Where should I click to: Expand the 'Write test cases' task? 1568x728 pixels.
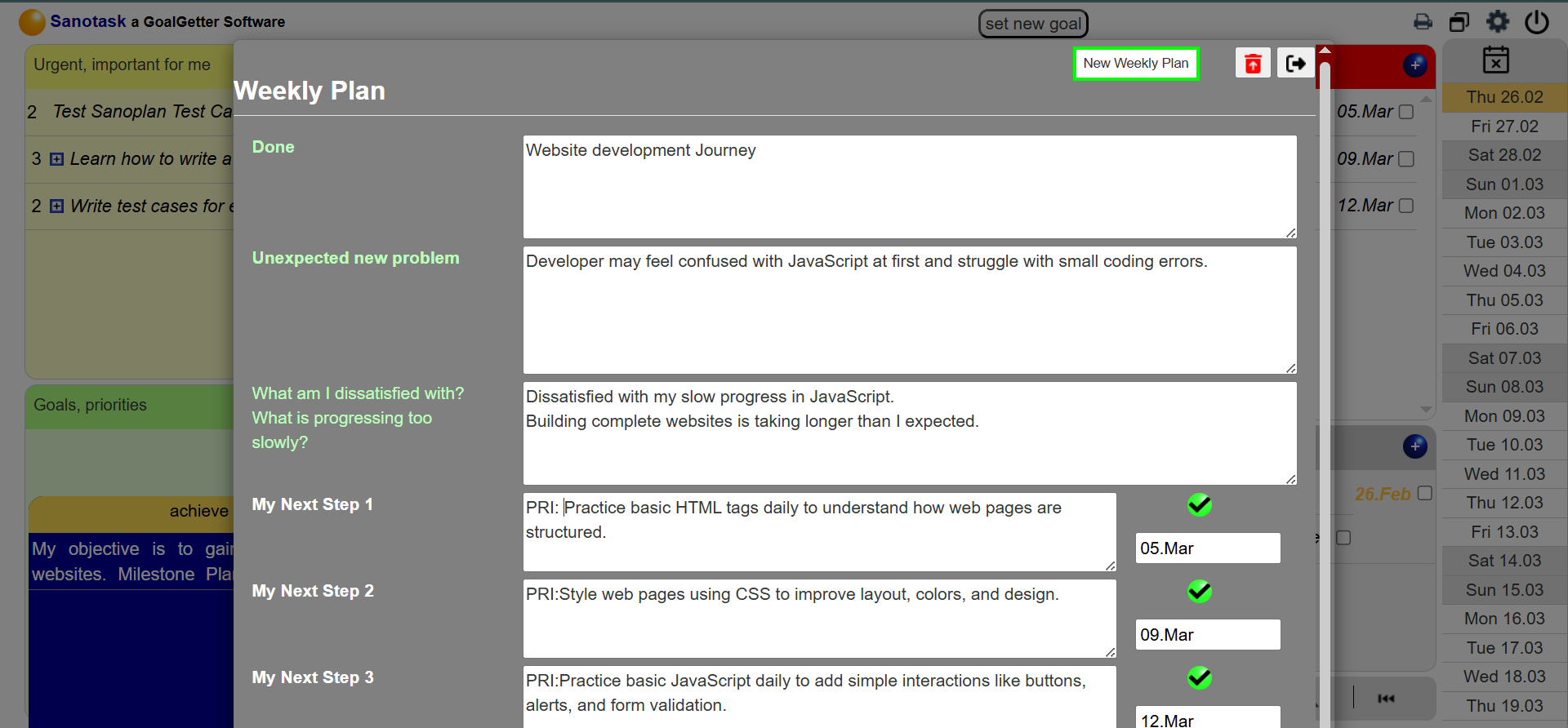[x=57, y=206]
